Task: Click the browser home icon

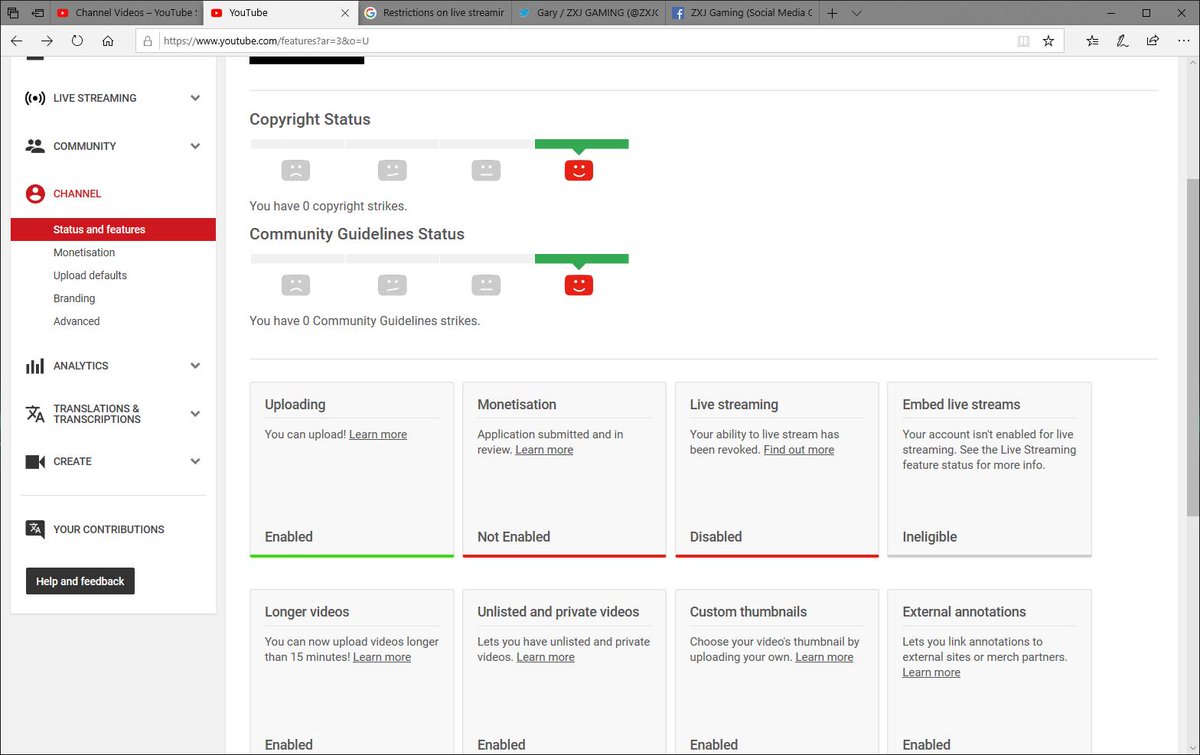Action: [108, 41]
